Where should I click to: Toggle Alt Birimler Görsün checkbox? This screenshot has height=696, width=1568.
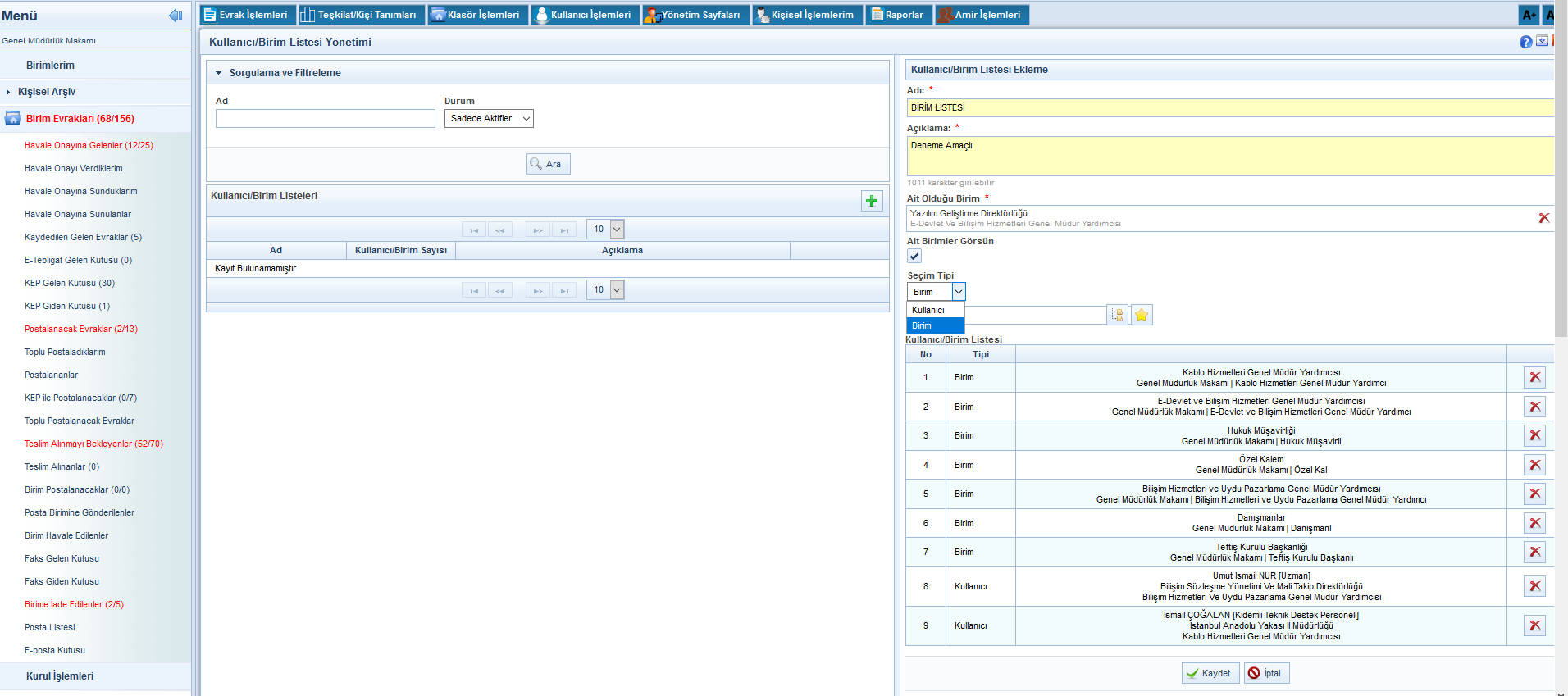tap(914, 256)
